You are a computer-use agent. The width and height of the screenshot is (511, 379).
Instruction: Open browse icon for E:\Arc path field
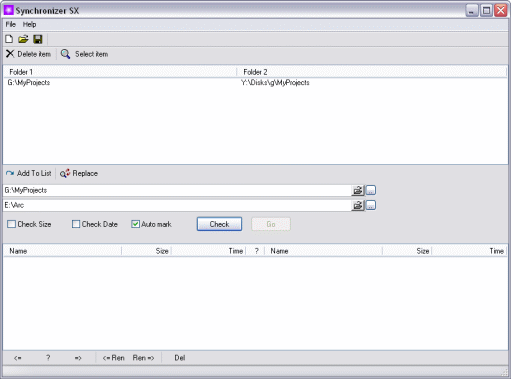coord(358,205)
